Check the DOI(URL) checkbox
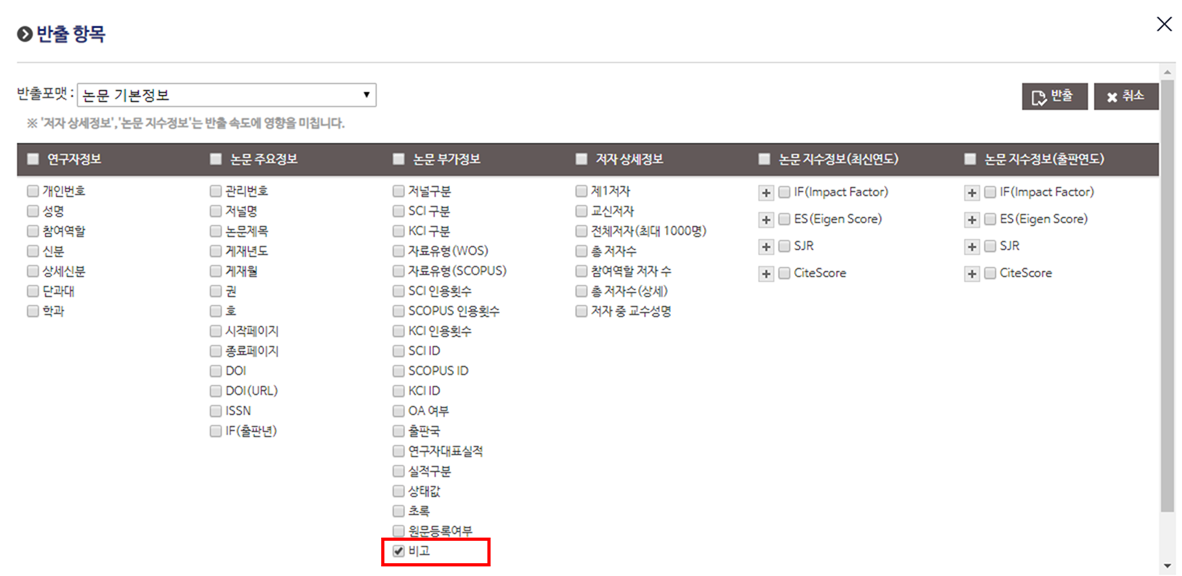This screenshot has height=576, width=1182. [216, 391]
